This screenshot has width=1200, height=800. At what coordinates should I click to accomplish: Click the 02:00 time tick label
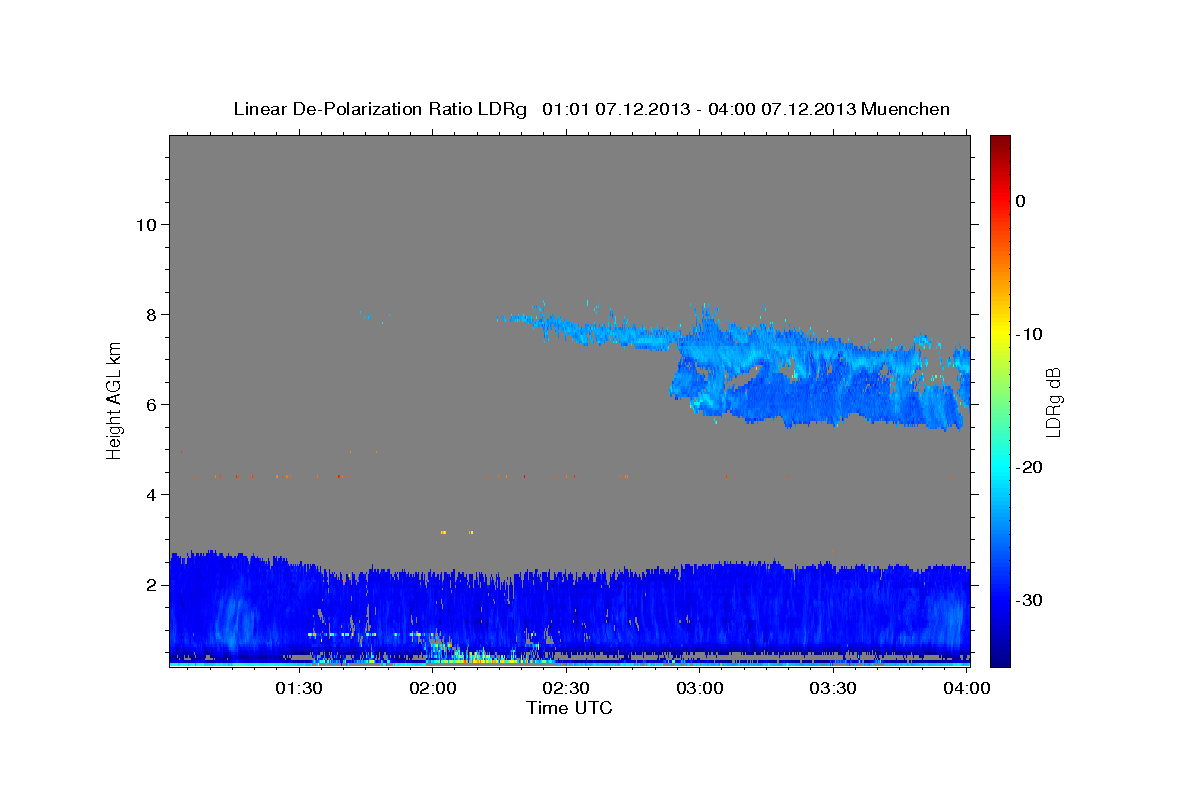pos(433,689)
